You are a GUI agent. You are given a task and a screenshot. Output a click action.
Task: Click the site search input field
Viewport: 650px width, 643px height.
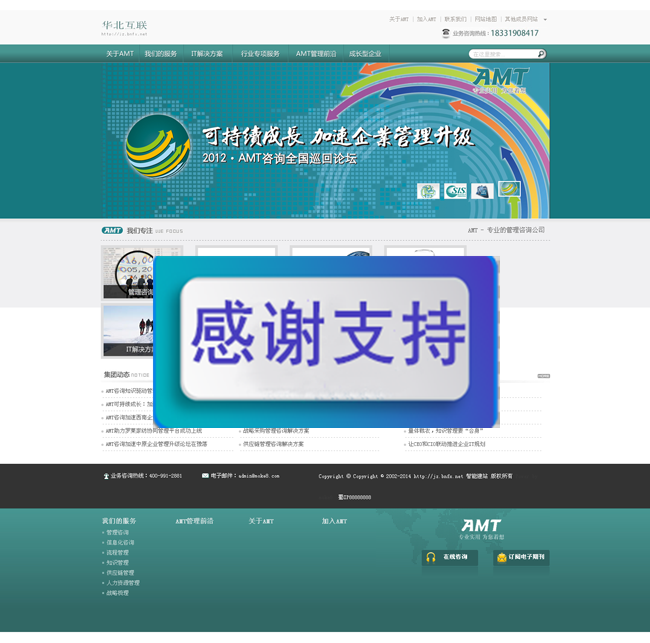503,54
